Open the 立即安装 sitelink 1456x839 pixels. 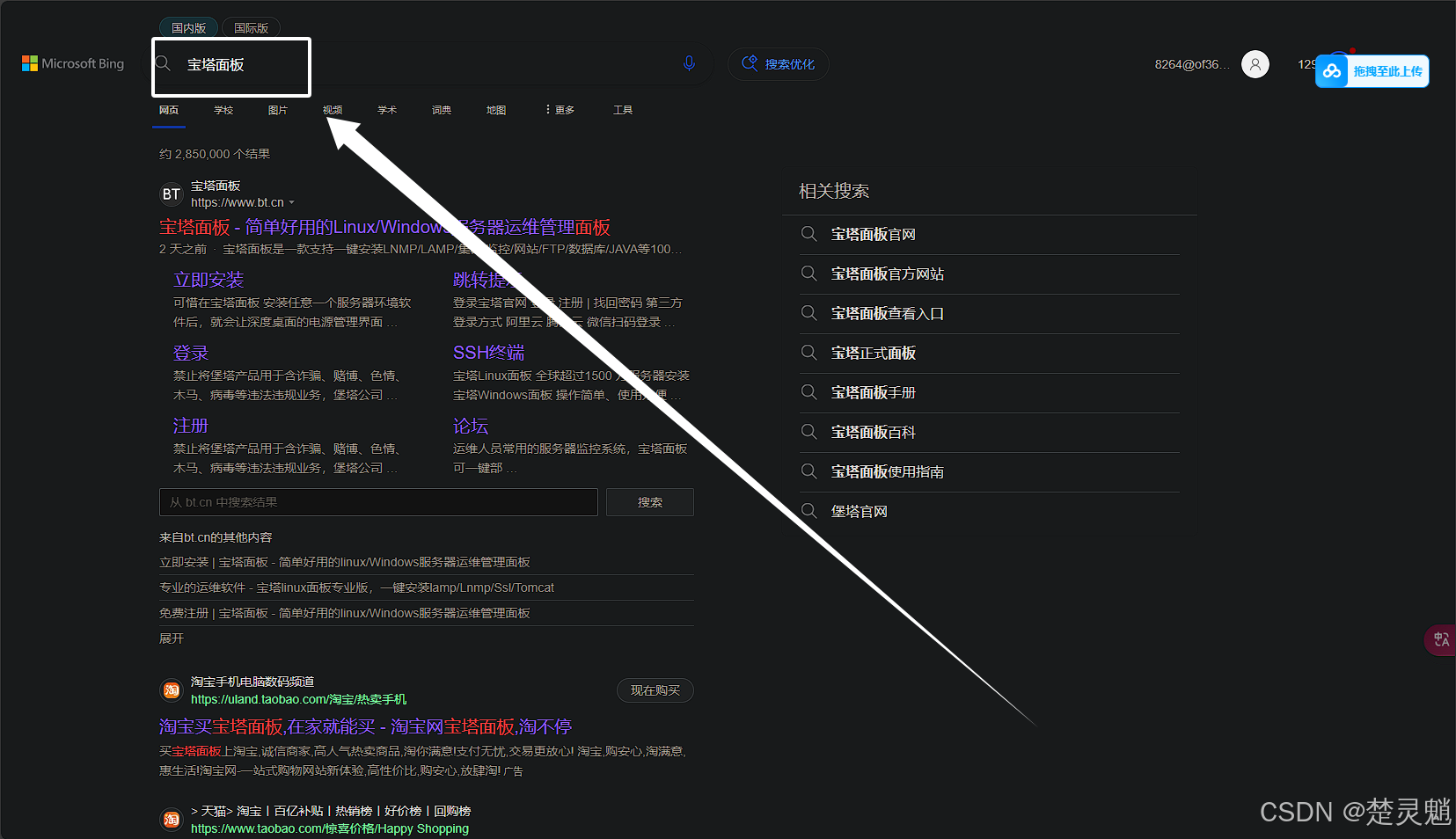[x=209, y=280]
